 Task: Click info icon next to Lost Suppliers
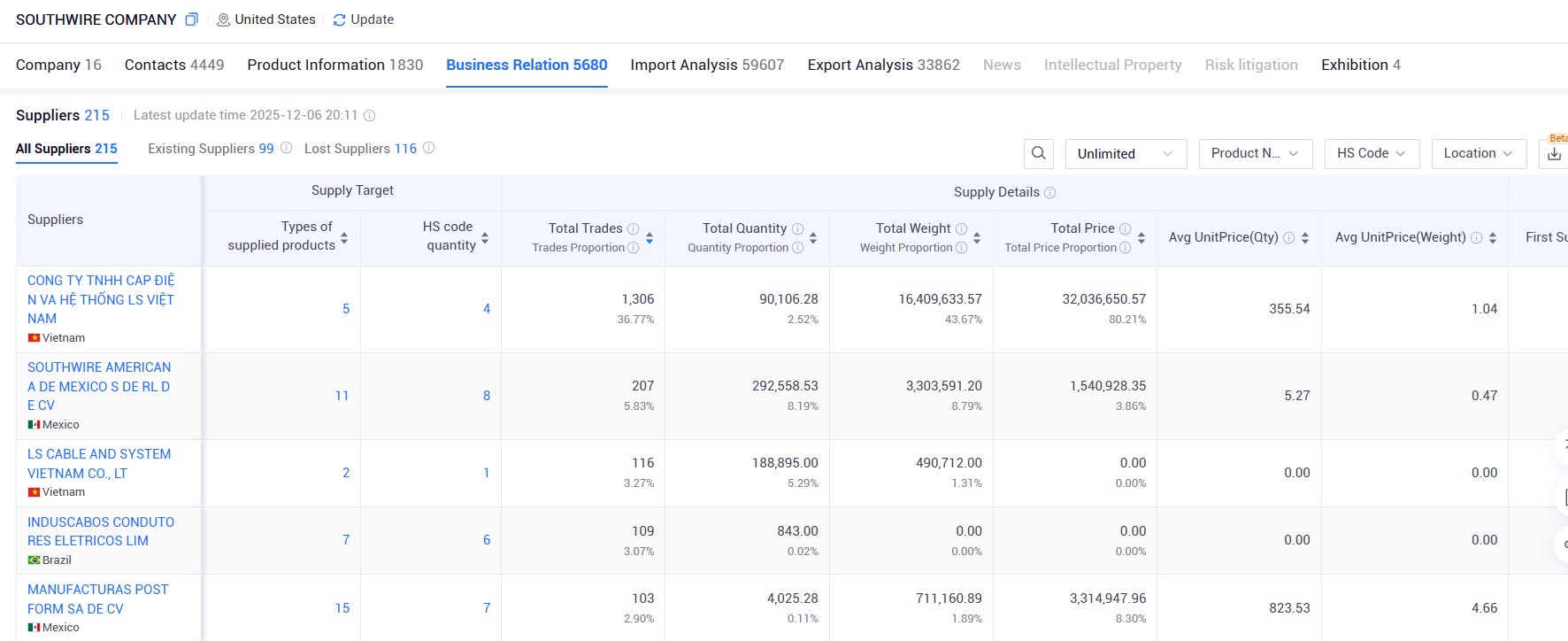(x=428, y=148)
